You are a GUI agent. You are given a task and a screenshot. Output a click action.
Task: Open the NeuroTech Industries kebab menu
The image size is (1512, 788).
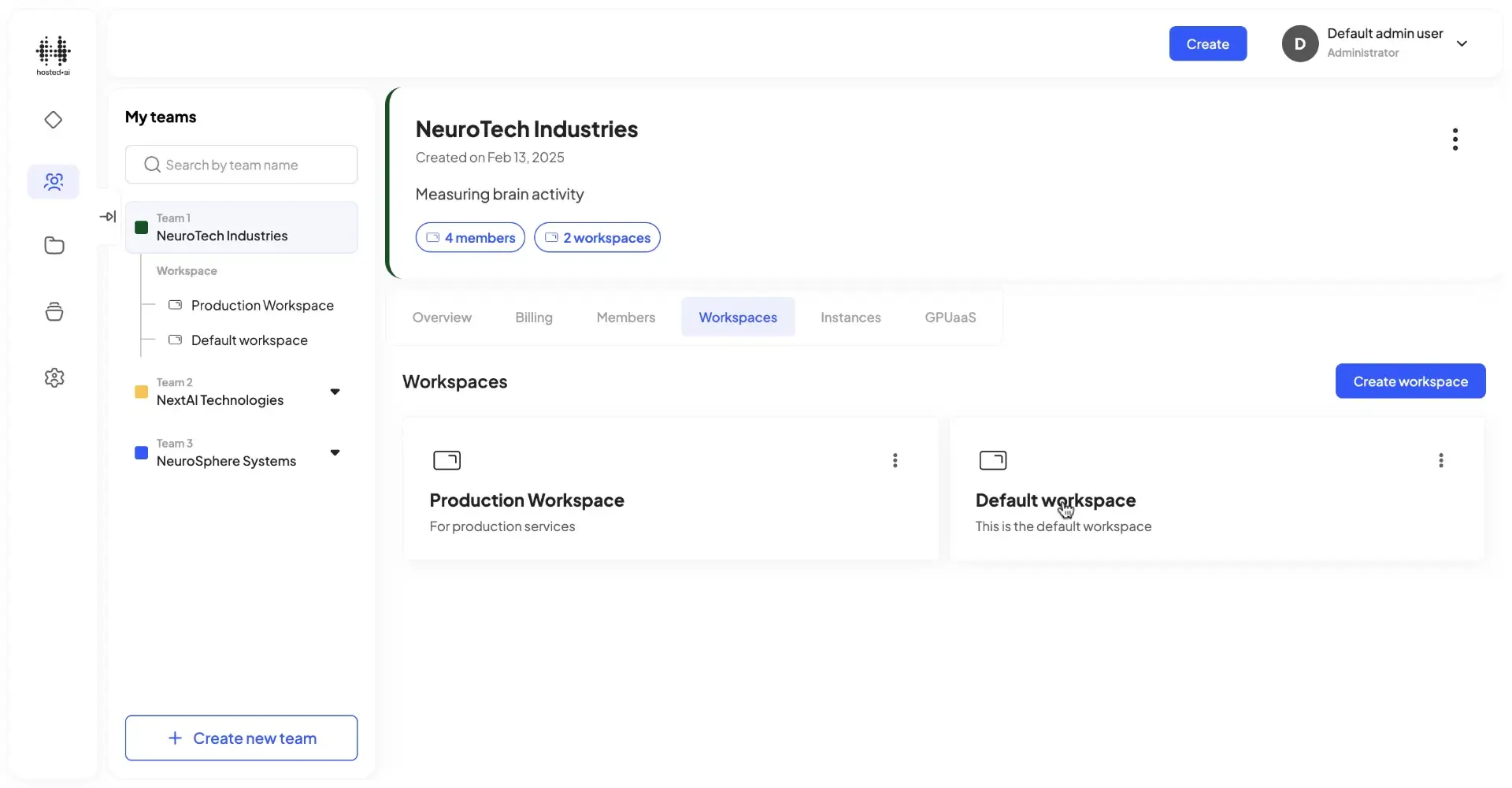(x=1455, y=139)
